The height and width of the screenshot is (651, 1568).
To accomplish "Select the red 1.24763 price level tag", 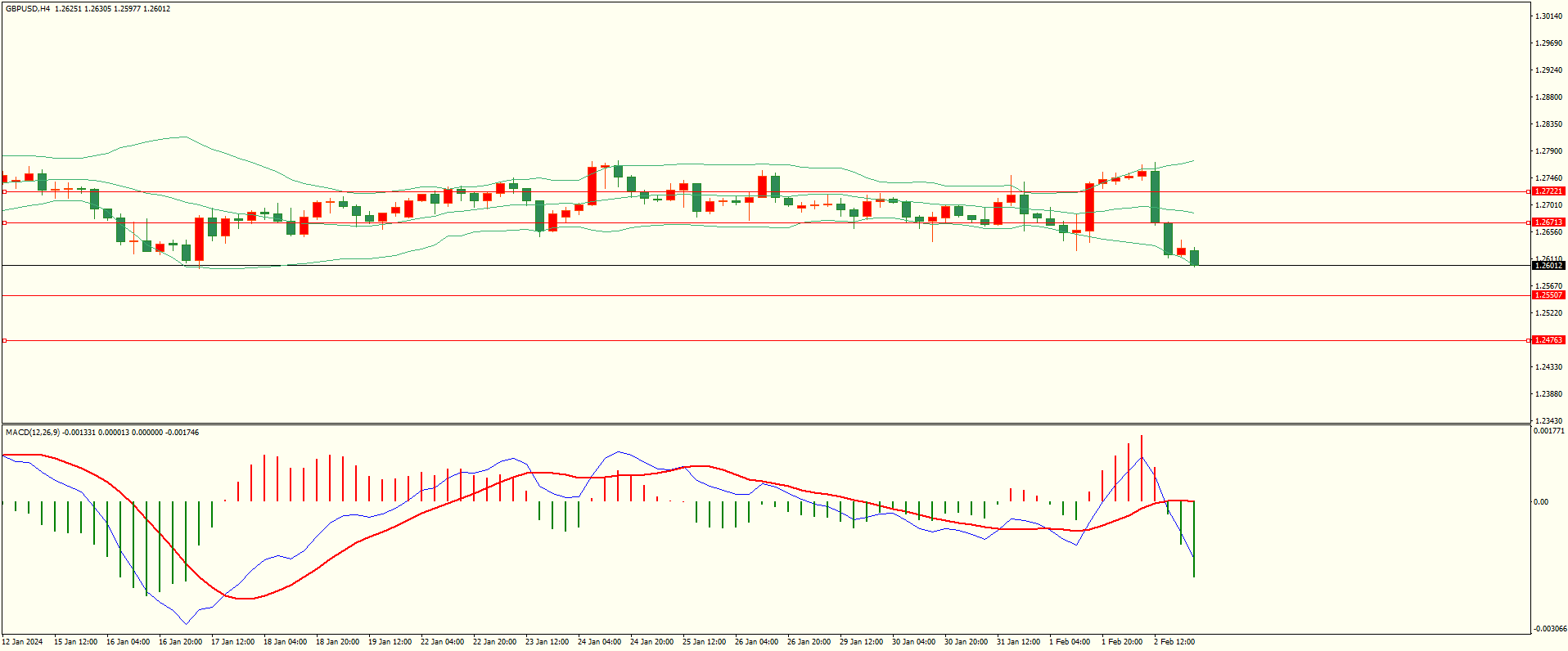I will pos(1548,340).
